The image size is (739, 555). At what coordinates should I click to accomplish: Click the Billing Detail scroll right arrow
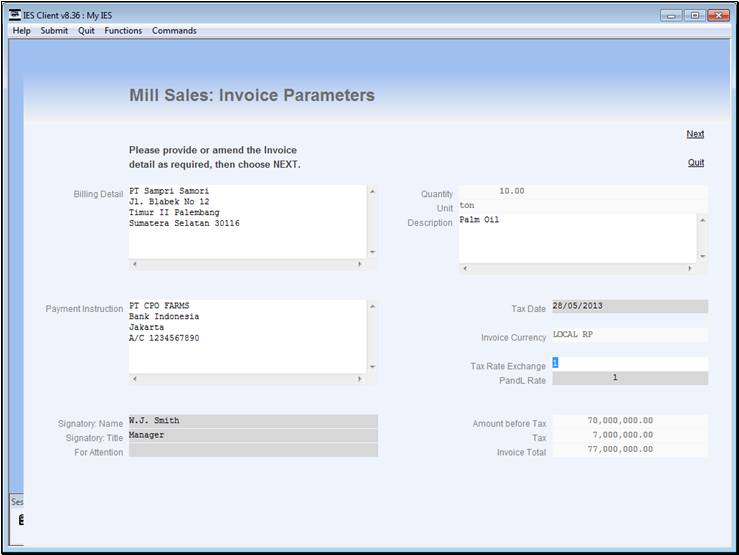pyautogui.click(x=360, y=264)
